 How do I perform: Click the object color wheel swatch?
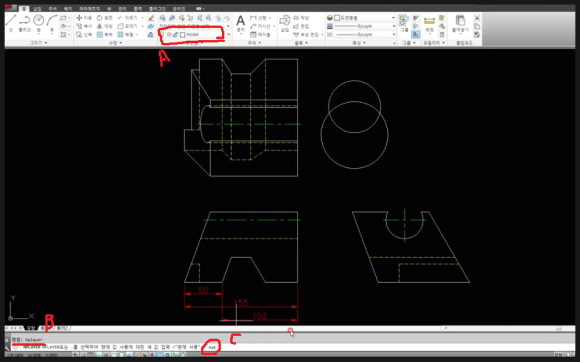(330, 18)
